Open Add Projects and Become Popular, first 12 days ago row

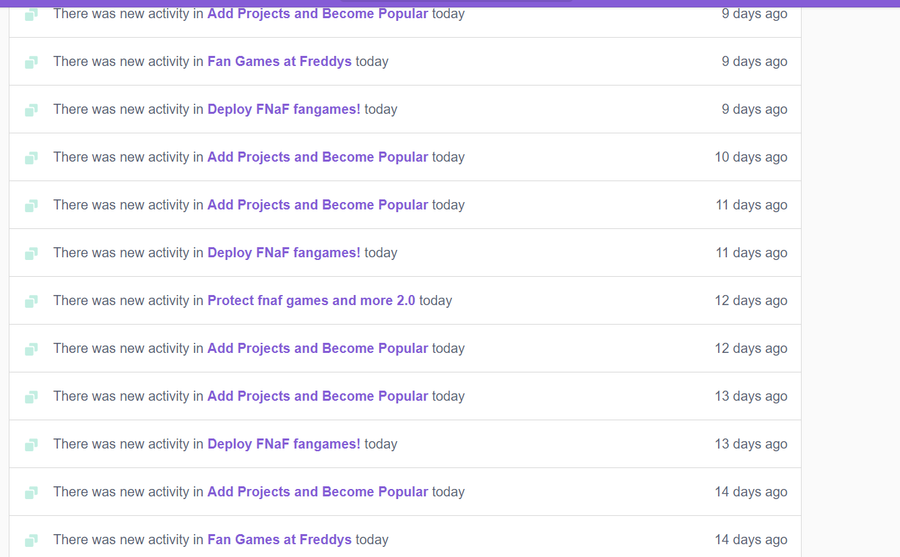[317, 348]
